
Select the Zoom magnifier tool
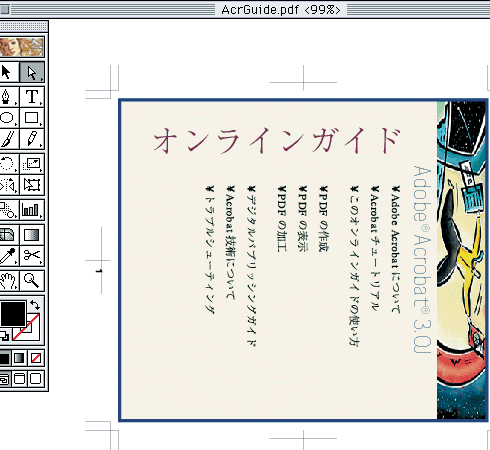(32, 281)
